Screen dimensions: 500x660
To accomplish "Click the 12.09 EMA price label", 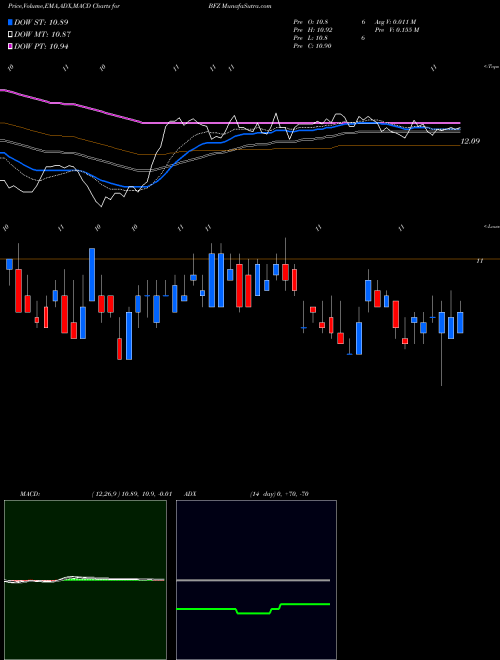I will point(470,141).
